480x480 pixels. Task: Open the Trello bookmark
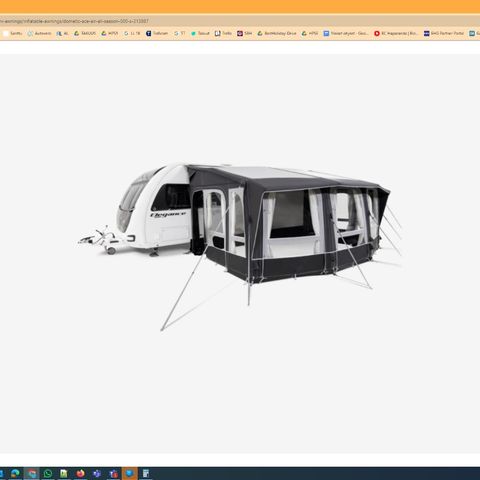point(223,33)
